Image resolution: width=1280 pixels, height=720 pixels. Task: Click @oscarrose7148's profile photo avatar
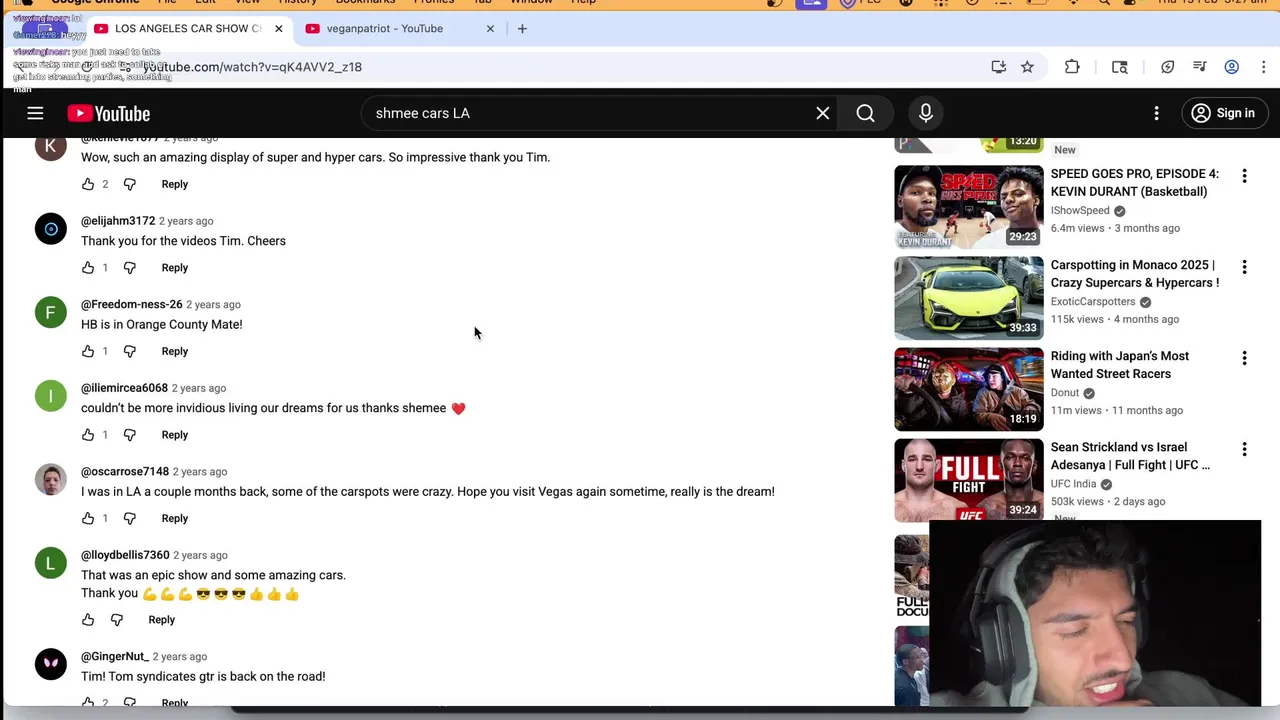[51, 479]
